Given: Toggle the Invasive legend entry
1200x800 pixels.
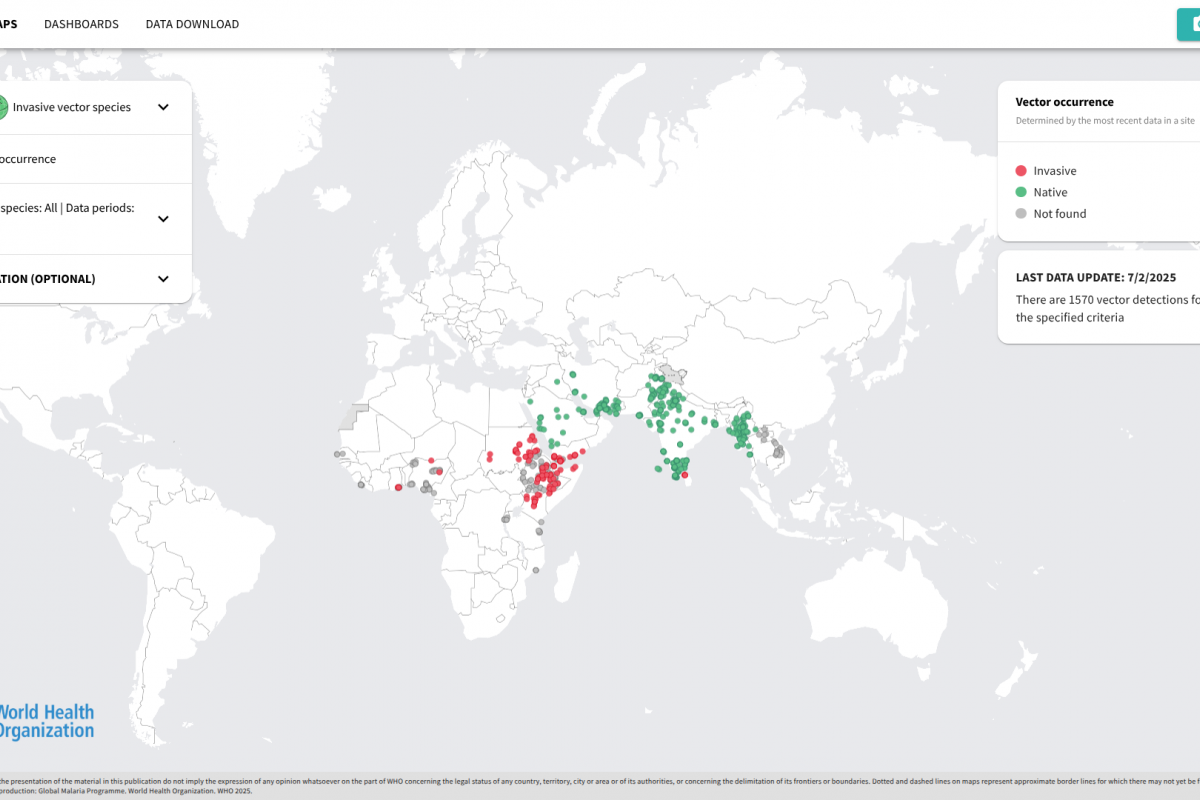Looking at the screenshot, I should tap(1054, 171).
